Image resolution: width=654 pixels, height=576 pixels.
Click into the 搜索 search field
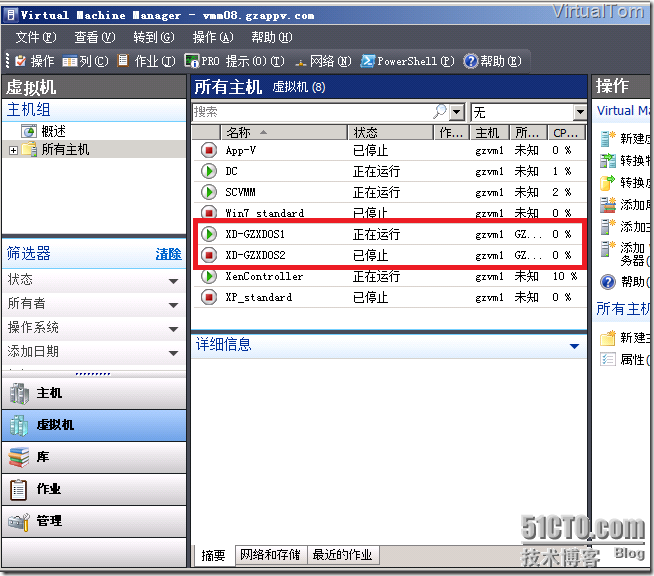click(x=312, y=112)
